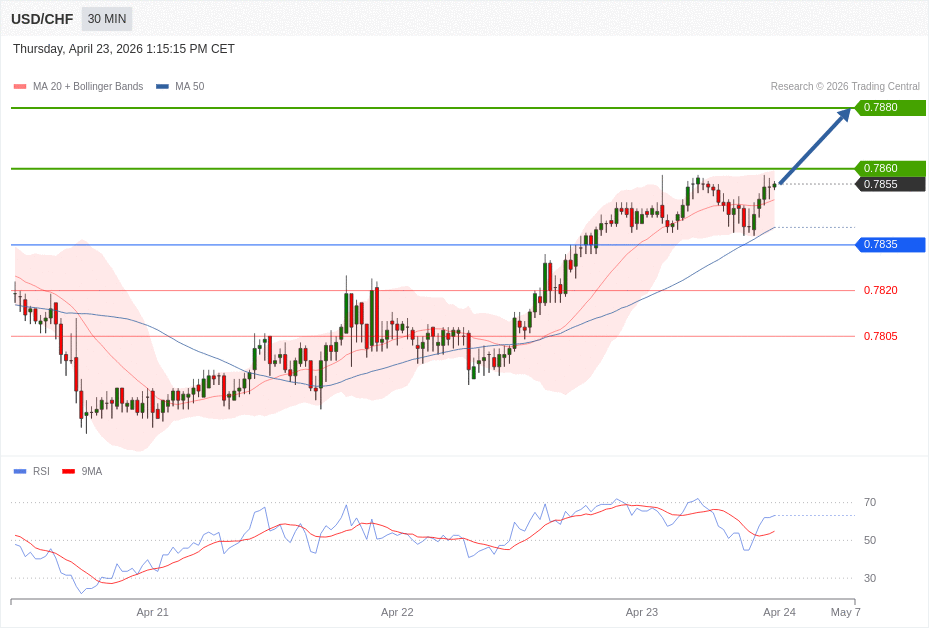
Task: Click the 0.7880 green target price tag
Action: pos(889,108)
